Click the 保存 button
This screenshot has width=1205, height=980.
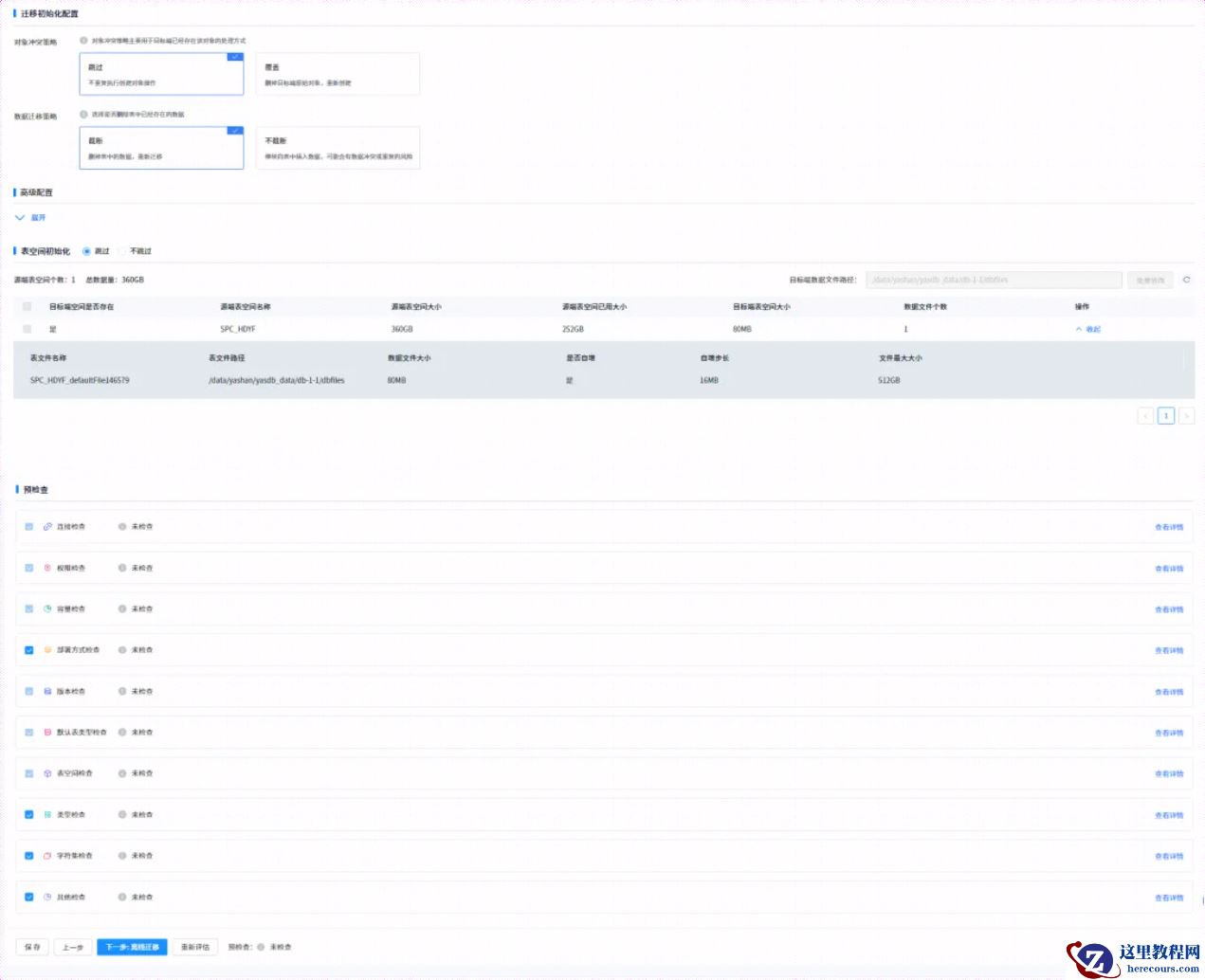32,947
